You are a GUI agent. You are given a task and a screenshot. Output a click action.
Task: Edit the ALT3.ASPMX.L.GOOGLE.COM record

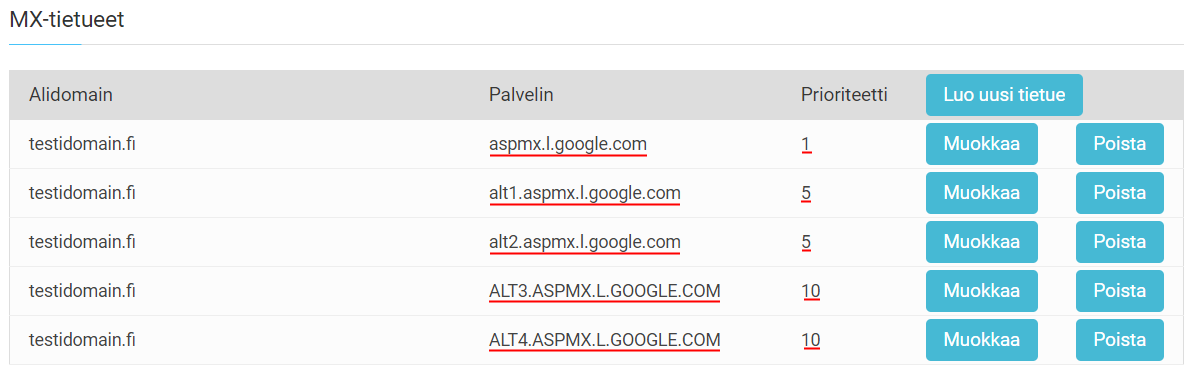tap(982, 291)
